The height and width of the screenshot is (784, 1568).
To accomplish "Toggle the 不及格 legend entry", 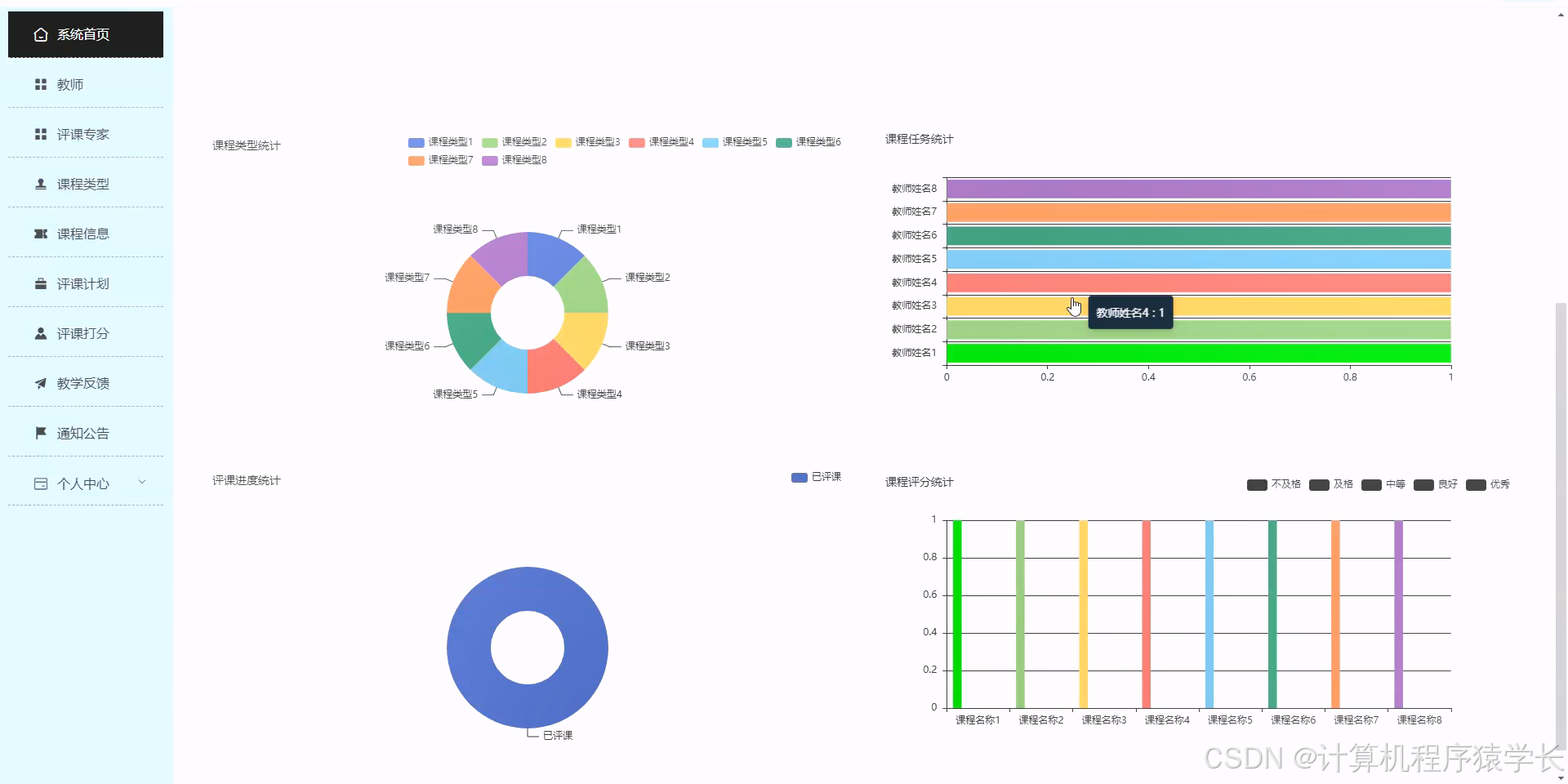I will [1273, 484].
